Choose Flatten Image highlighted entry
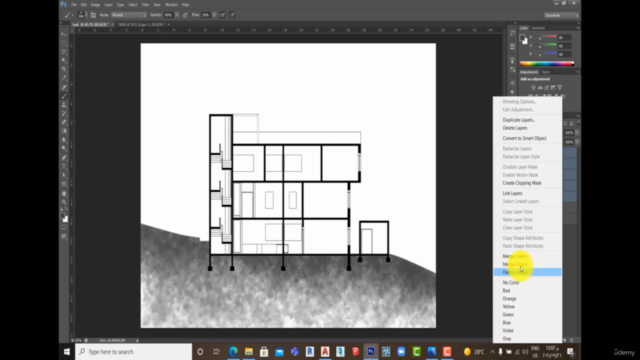This screenshot has width=640, height=360. [527, 272]
